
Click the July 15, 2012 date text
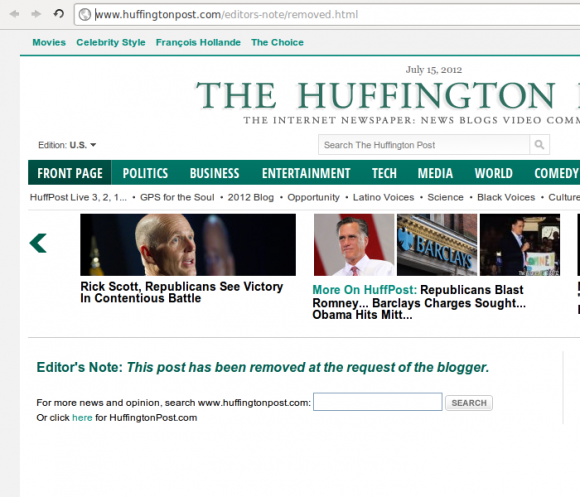tap(434, 70)
